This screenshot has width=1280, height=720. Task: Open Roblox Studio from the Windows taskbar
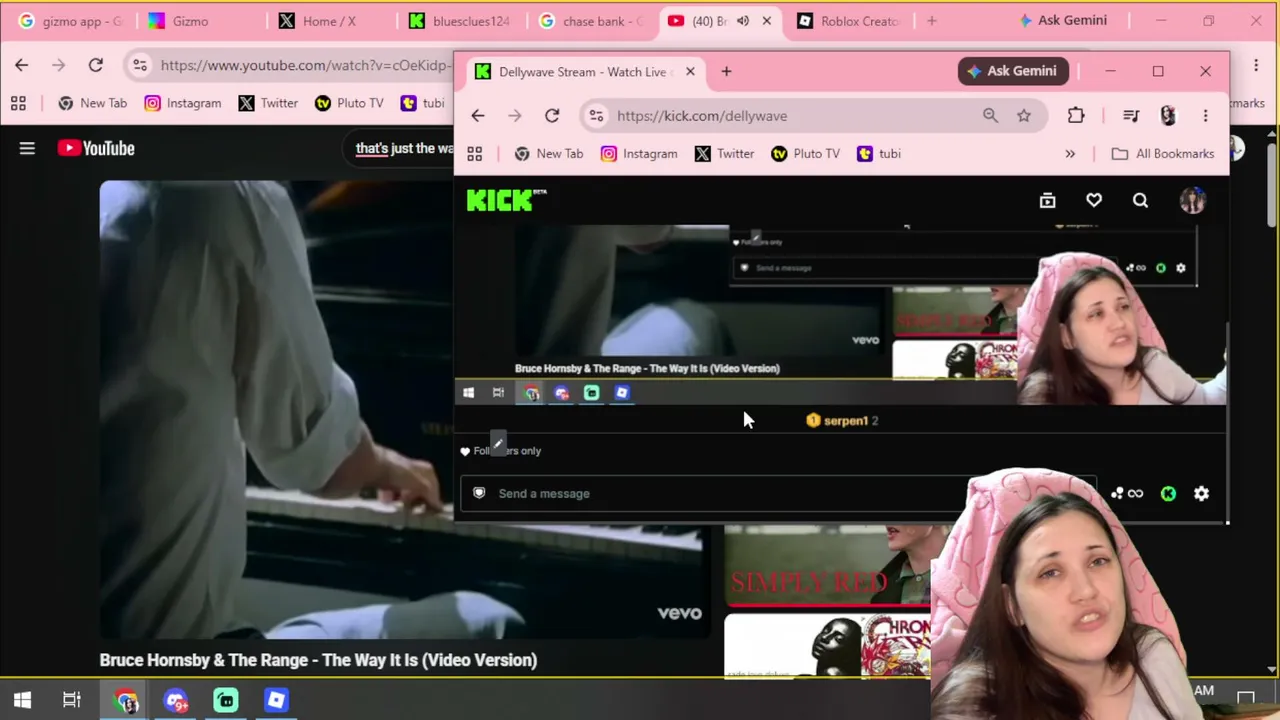[276, 700]
